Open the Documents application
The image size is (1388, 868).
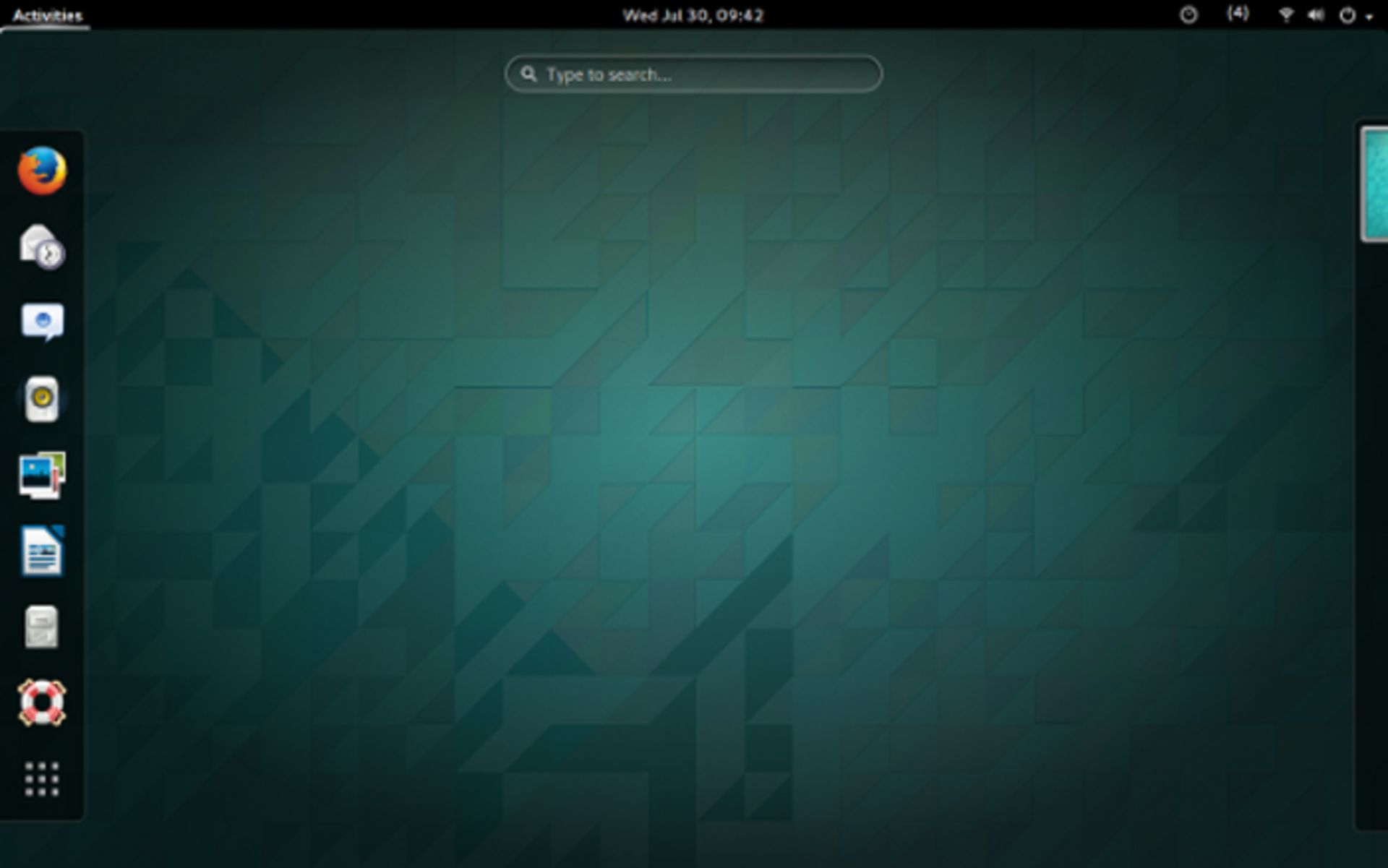pyautogui.click(x=43, y=627)
